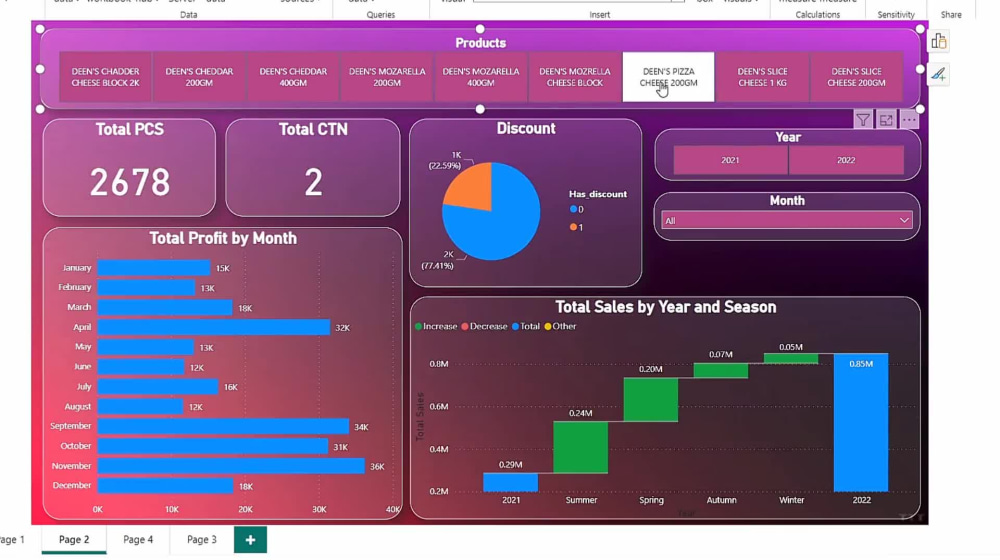Click the Sensitivity ribbon group label
The width and height of the screenshot is (1000, 560).
click(x=895, y=15)
